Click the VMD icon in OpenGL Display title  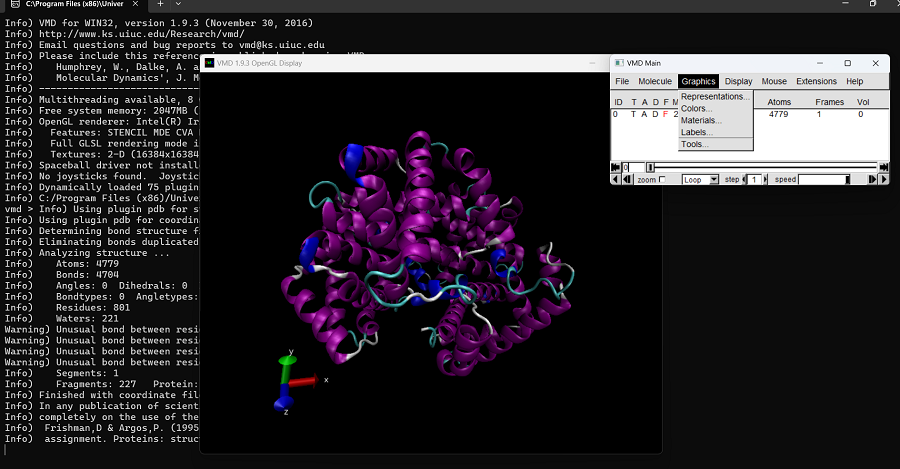tap(210, 63)
